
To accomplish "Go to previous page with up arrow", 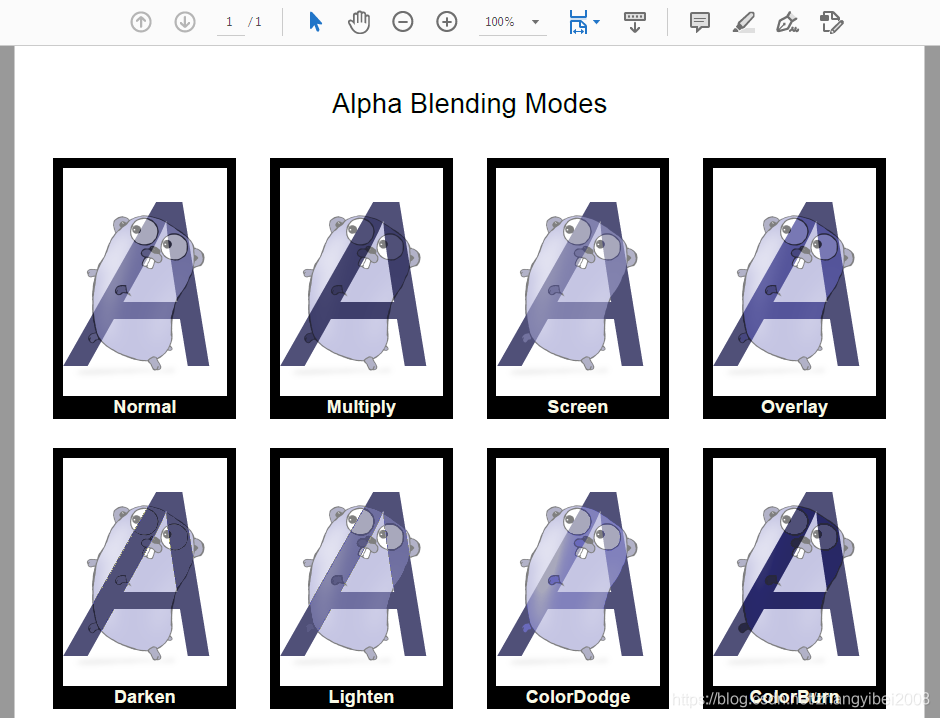I will pos(141,22).
